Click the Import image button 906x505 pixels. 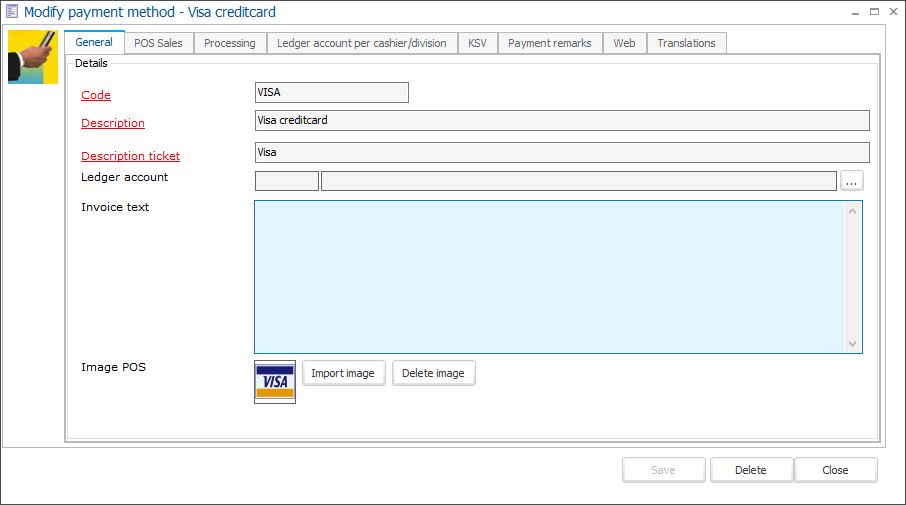pos(343,373)
